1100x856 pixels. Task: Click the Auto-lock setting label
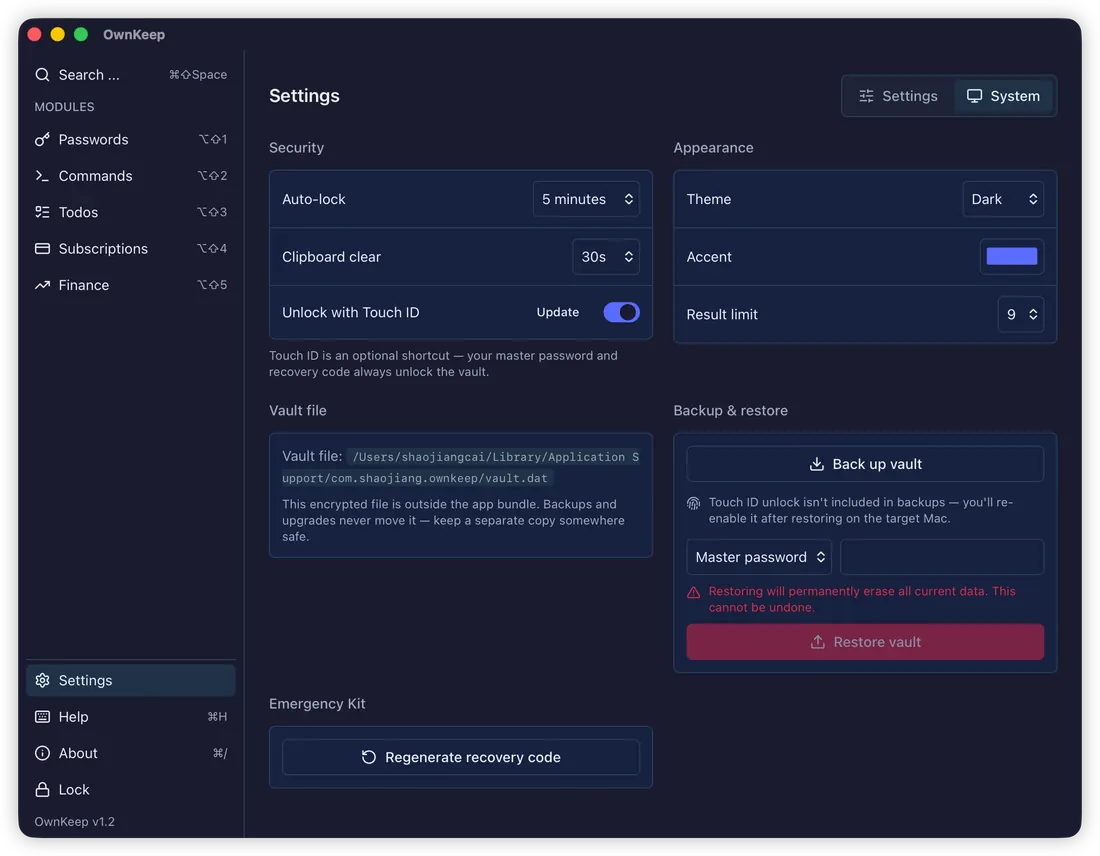coord(314,199)
